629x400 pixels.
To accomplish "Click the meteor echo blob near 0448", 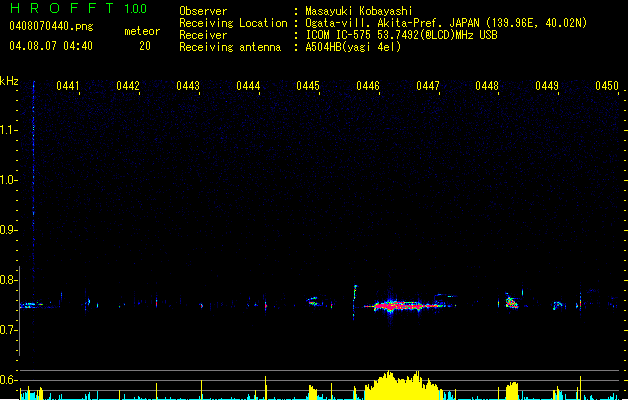I will [x=511, y=302].
